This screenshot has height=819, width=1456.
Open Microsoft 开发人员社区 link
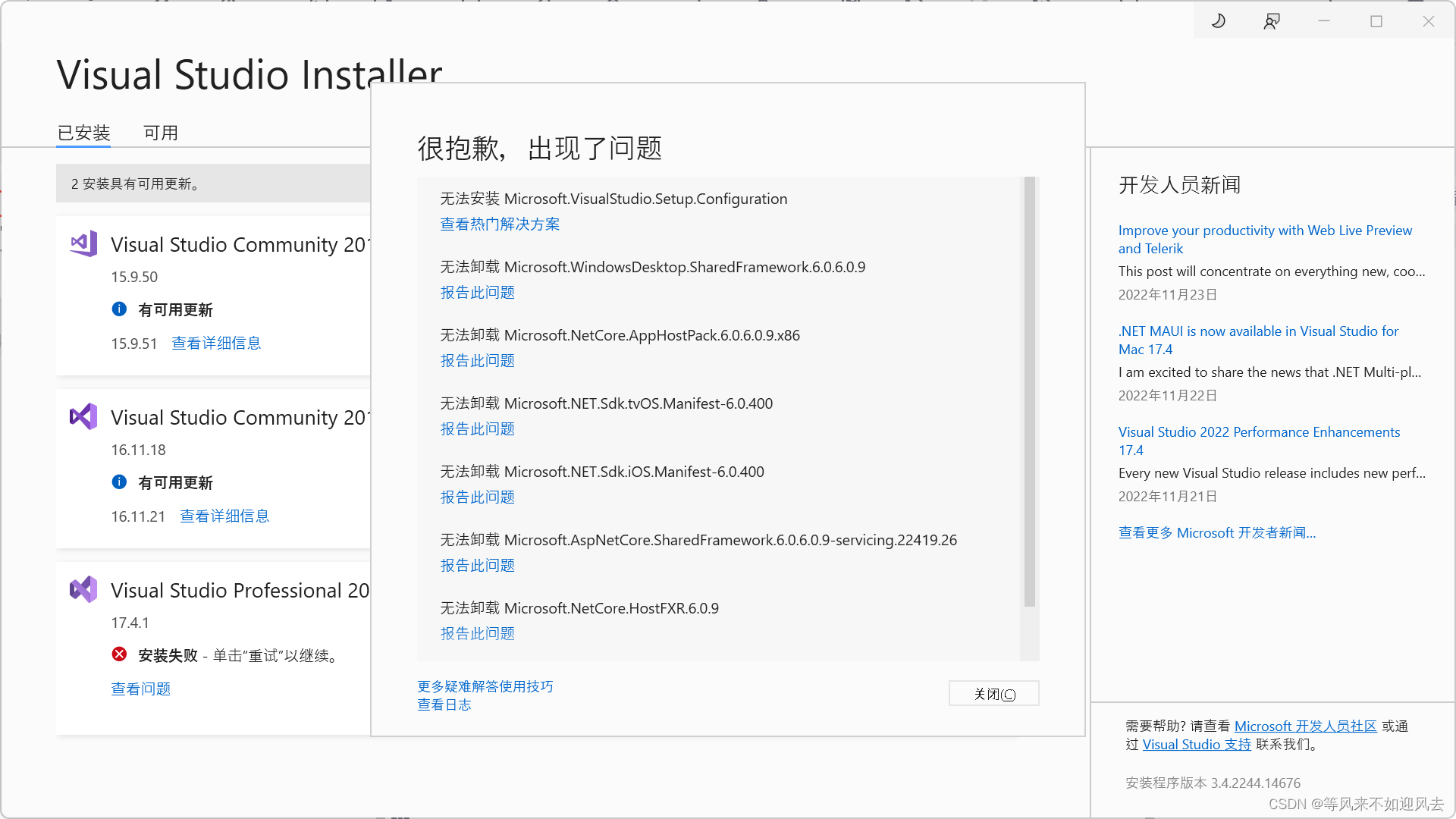tap(1306, 726)
